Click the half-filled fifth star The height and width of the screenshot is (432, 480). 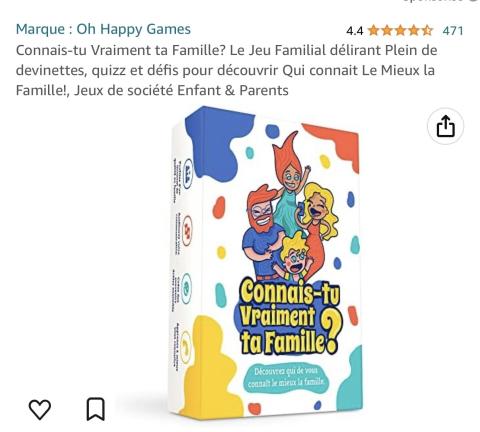click(427, 31)
